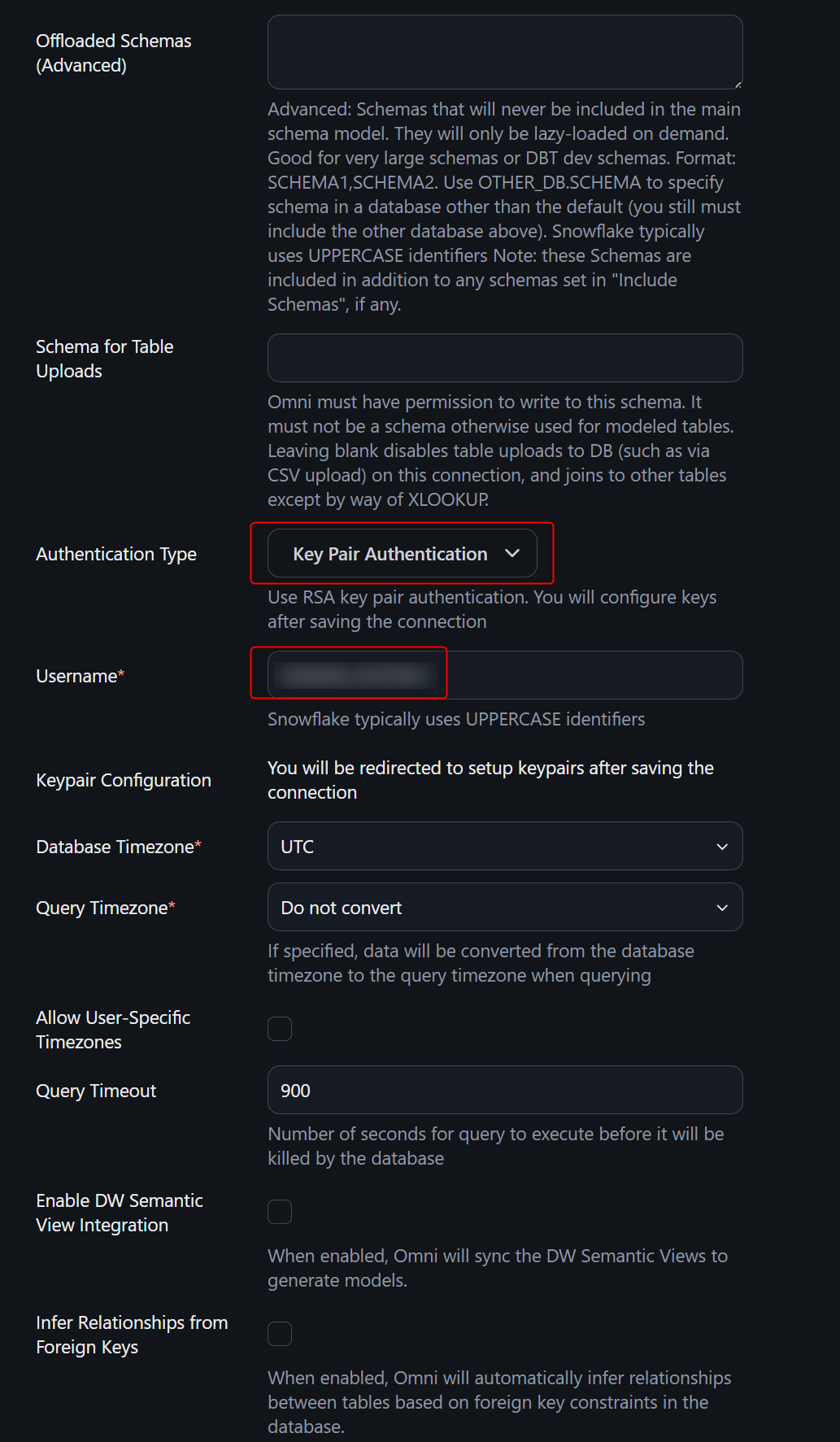Click the Authentication Type dropdown chevron icon
Image resolution: width=840 pixels, height=1442 pixels.
pyautogui.click(x=512, y=554)
